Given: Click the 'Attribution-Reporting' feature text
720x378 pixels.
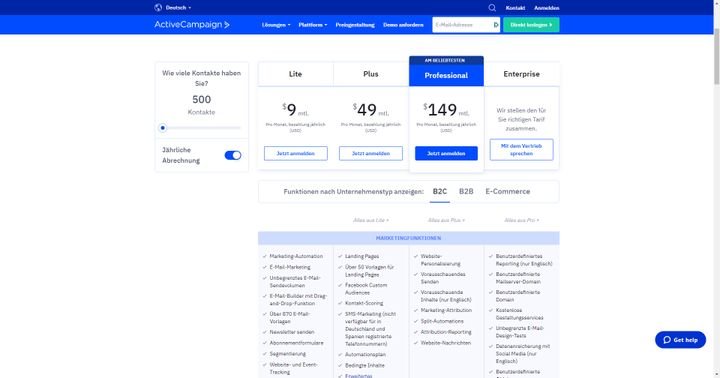Looking at the screenshot, I should pos(446,332).
